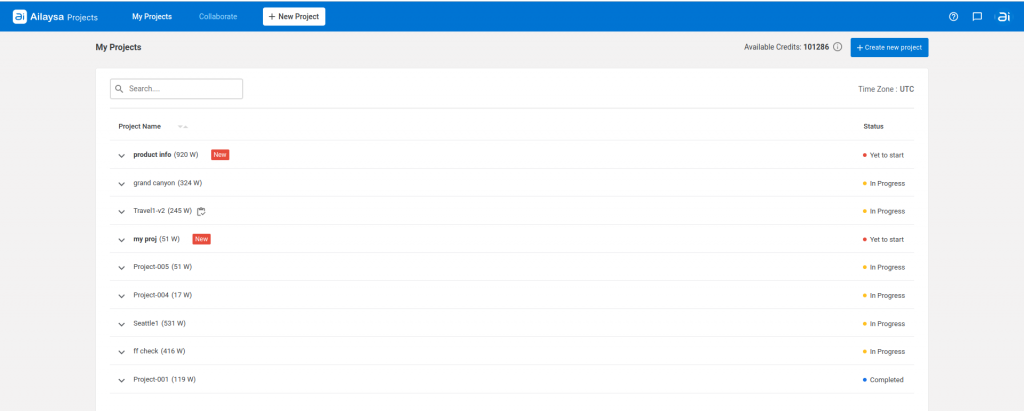Open the ff check project name
The width and height of the screenshot is (1024, 411).
[146, 352]
